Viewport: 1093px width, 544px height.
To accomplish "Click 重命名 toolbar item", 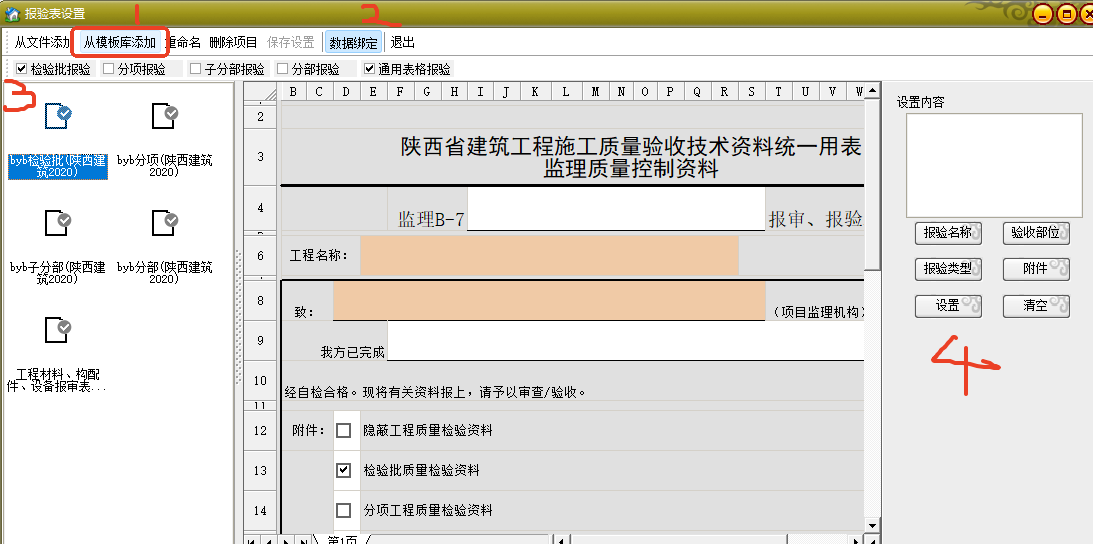I will (x=184, y=43).
